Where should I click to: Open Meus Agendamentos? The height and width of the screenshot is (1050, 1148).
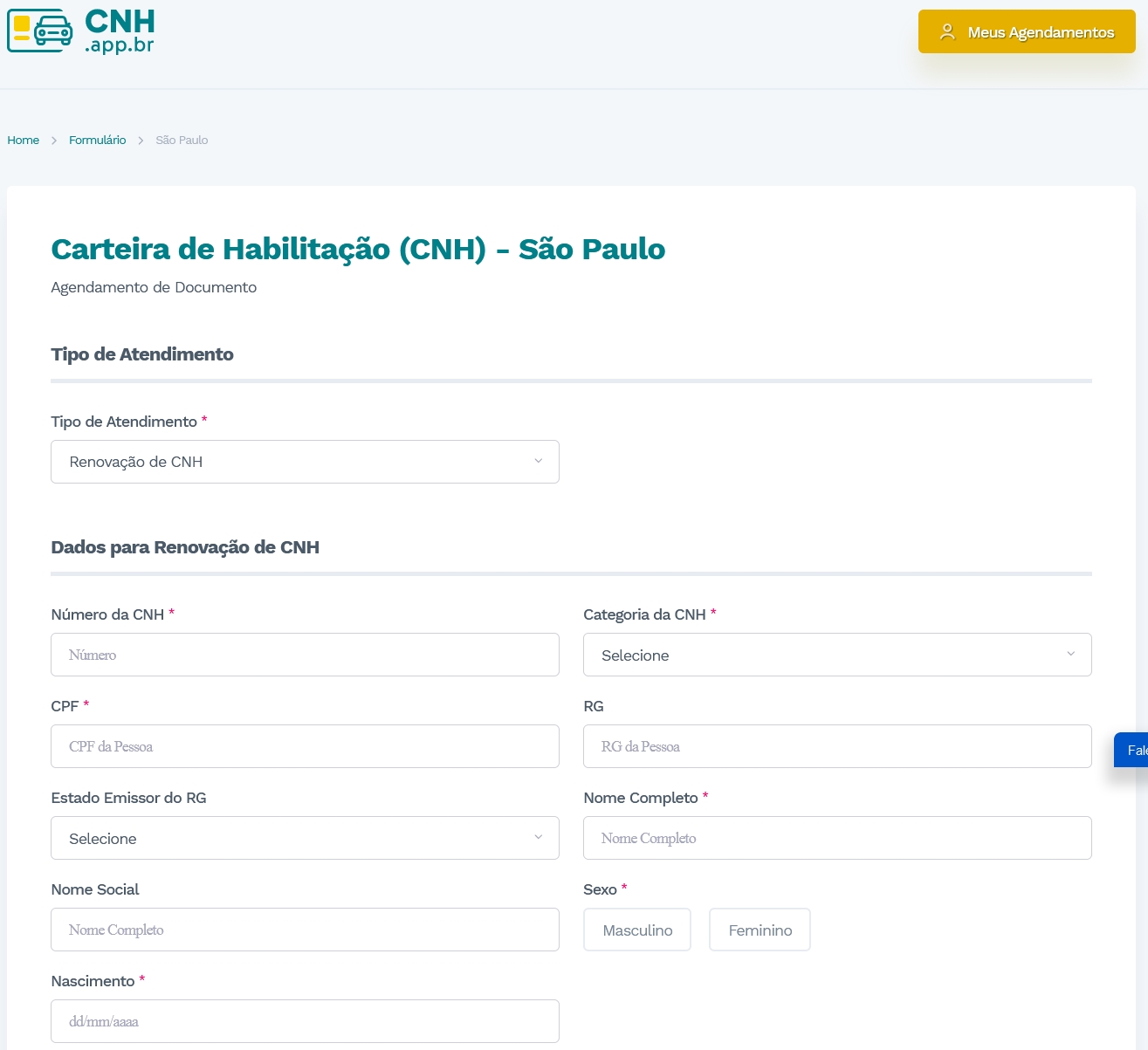coord(1027,32)
